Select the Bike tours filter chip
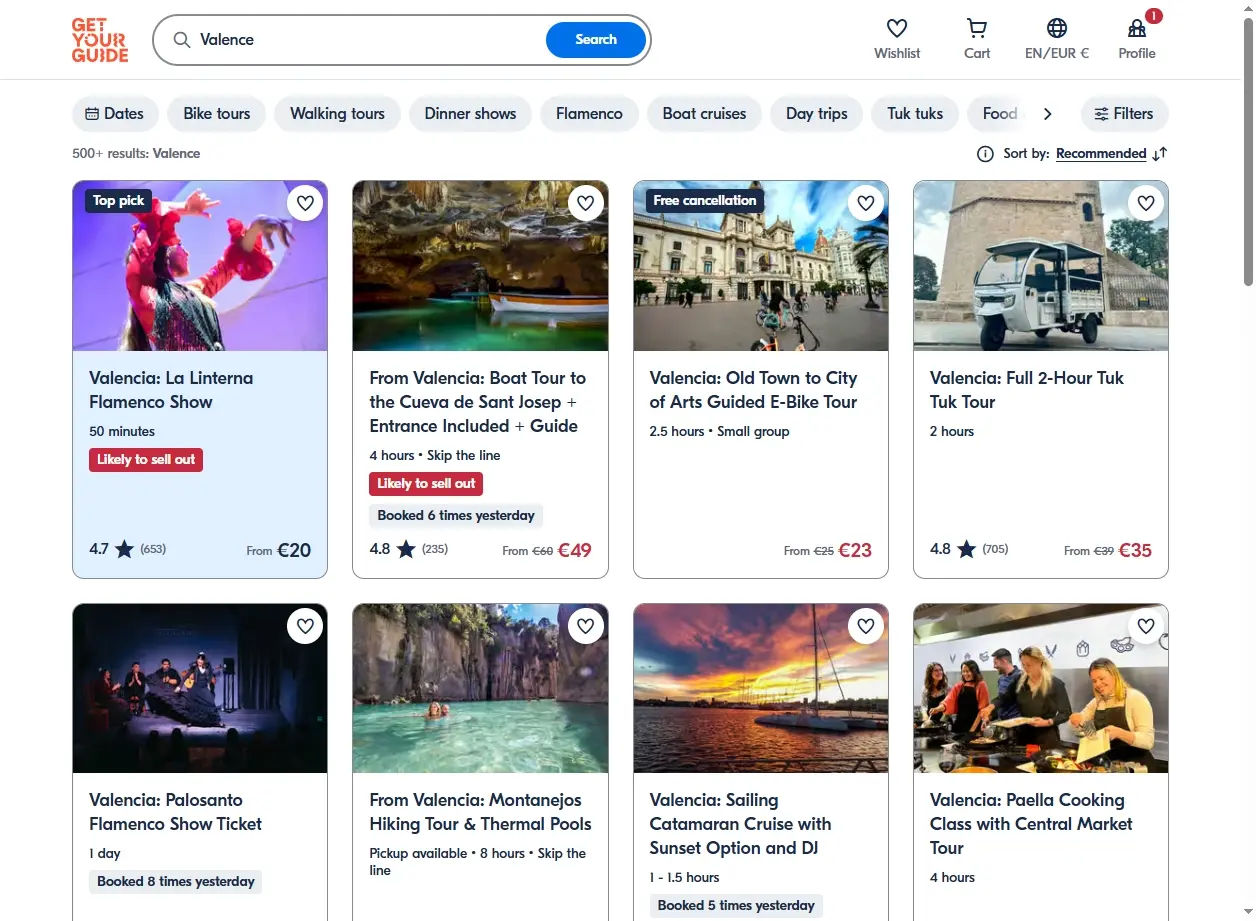The height and width of the screenshot is (921, 1256). (x=217, y=114)
